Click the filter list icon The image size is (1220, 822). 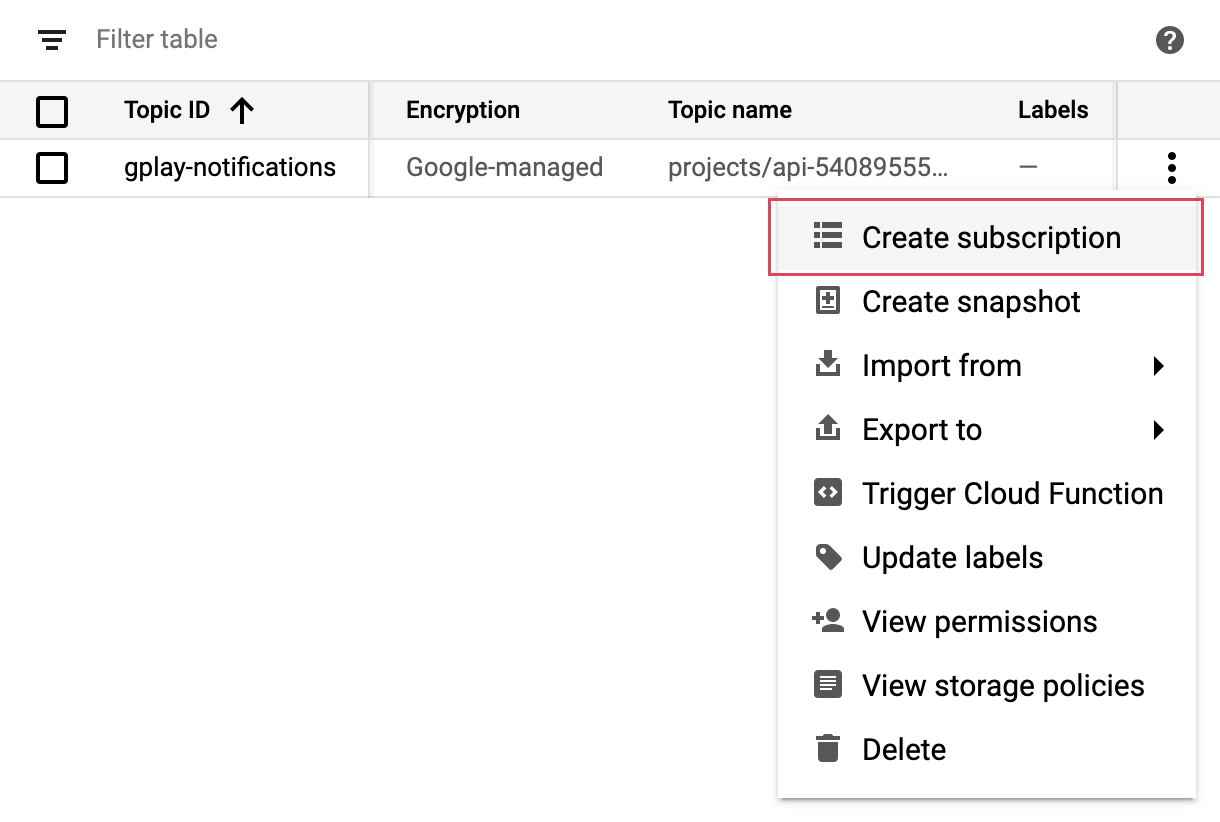[52, 40]
